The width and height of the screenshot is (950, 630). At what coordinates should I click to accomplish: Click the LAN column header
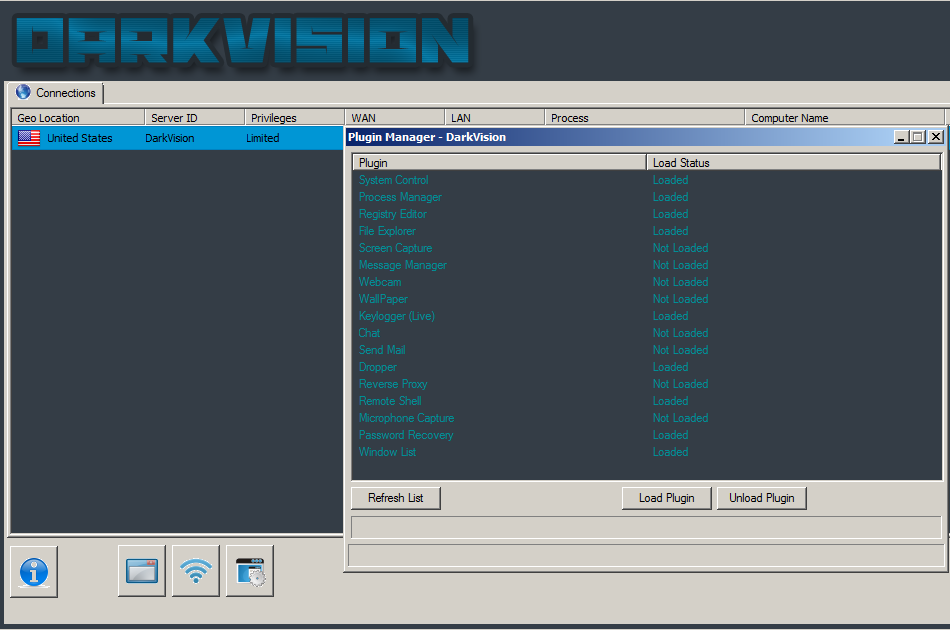[x=495, y=118]
